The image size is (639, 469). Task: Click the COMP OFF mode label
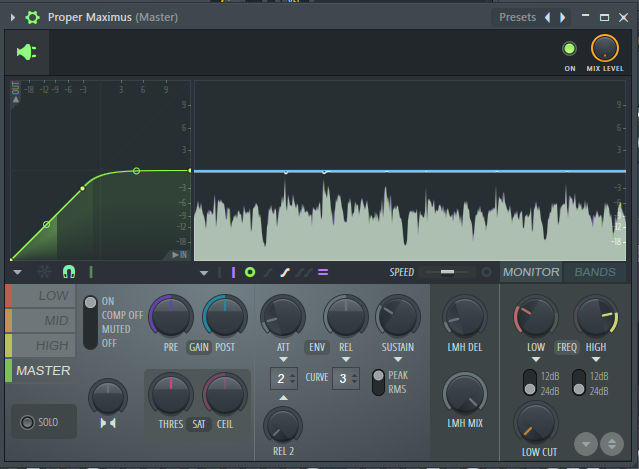coord(122,315)
